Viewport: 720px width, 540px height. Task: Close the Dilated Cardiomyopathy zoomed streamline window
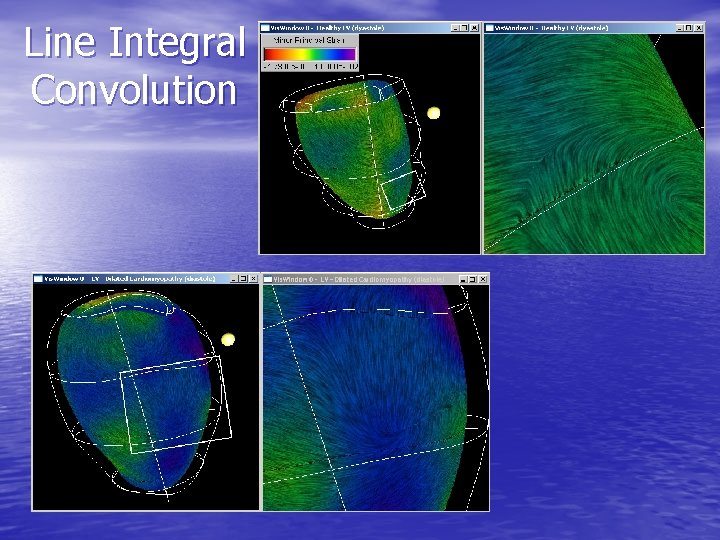pyautogui.click(x=483, y=279)
